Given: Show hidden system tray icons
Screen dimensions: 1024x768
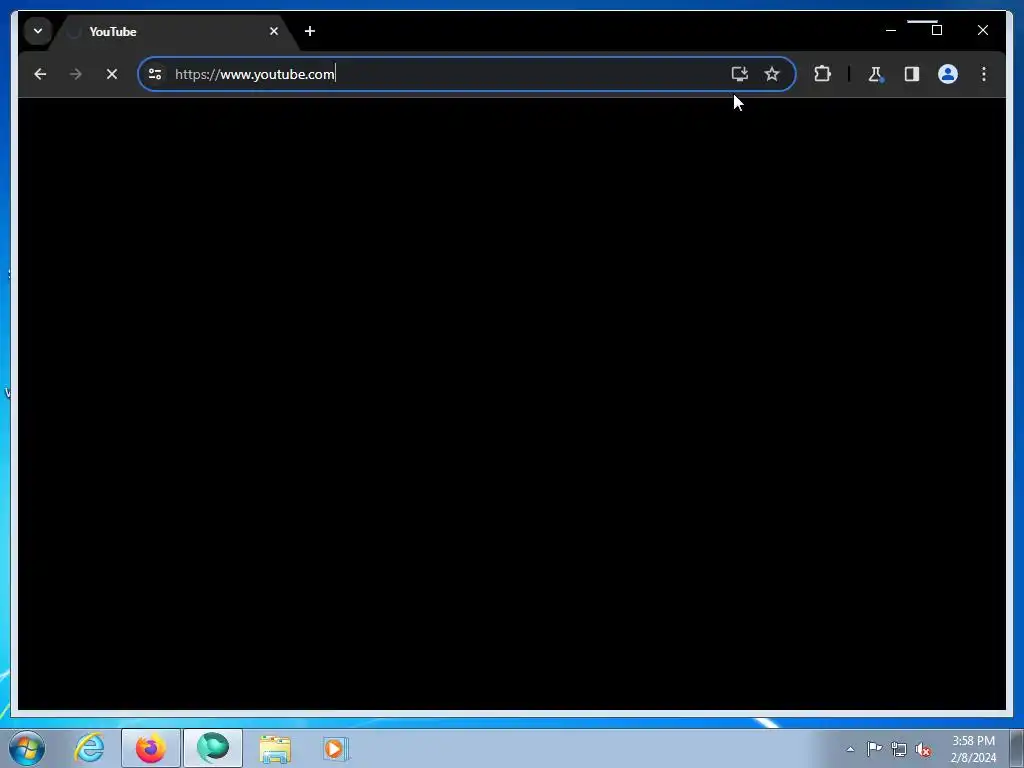Looking at the screenshot, I should point(850,749).
